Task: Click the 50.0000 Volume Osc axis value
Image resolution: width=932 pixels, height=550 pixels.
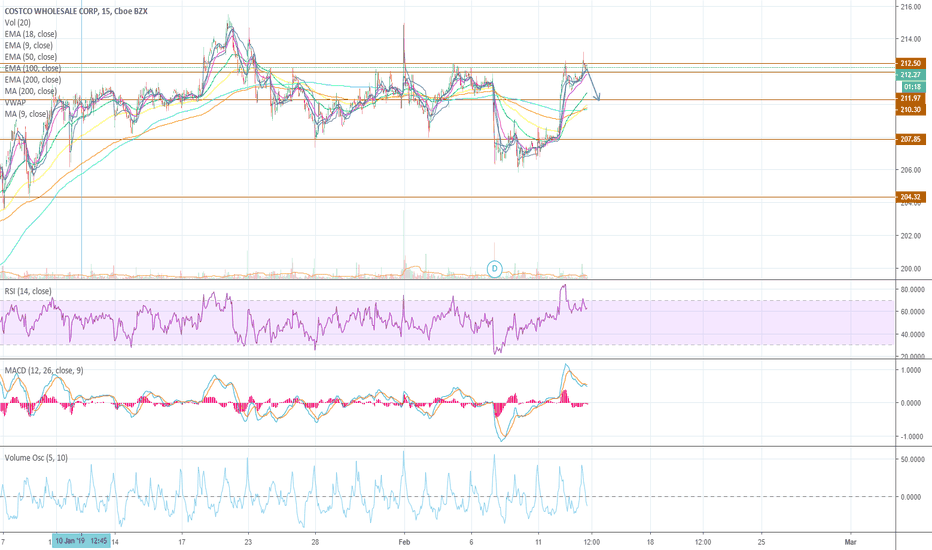Action: pos(912,460)
